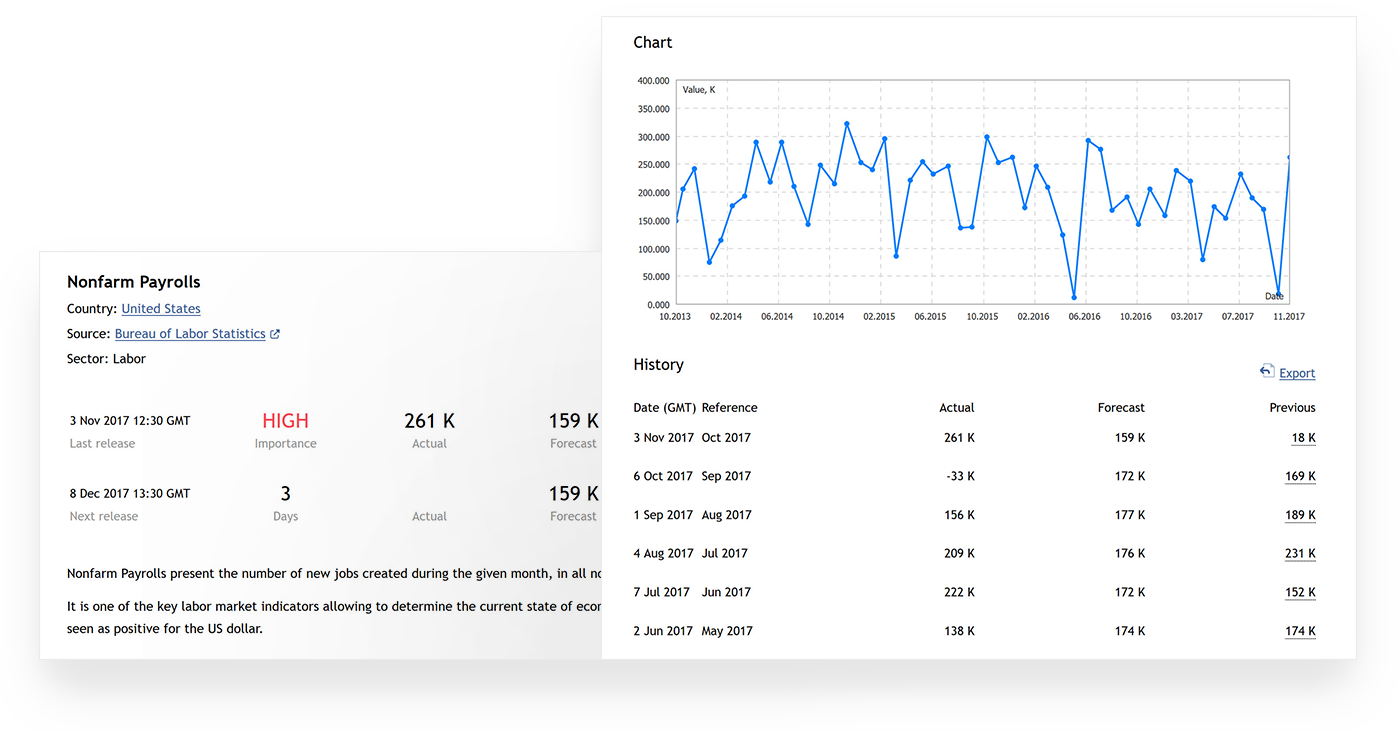The width and height of the screenshot is (1400, 732).
Task: Open the 189 K previous value for Aug 2017
Action: pyautogui.click(x=1300, y=514)
